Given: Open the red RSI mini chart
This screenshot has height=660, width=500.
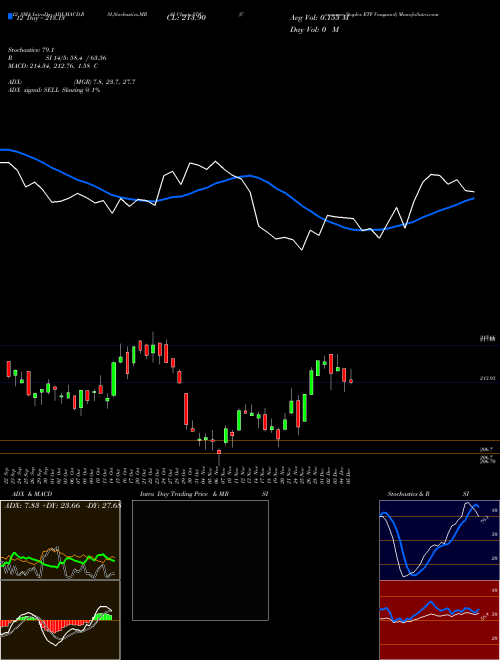Looking at the screenshot, I should pyautogui.click(x=439, y=620).
